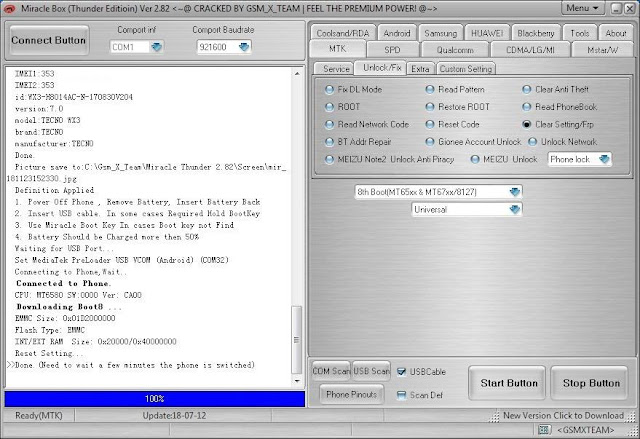This screenshot has width=640, height=439.
Task: Click the Start Button
Action: pos(507,383)
